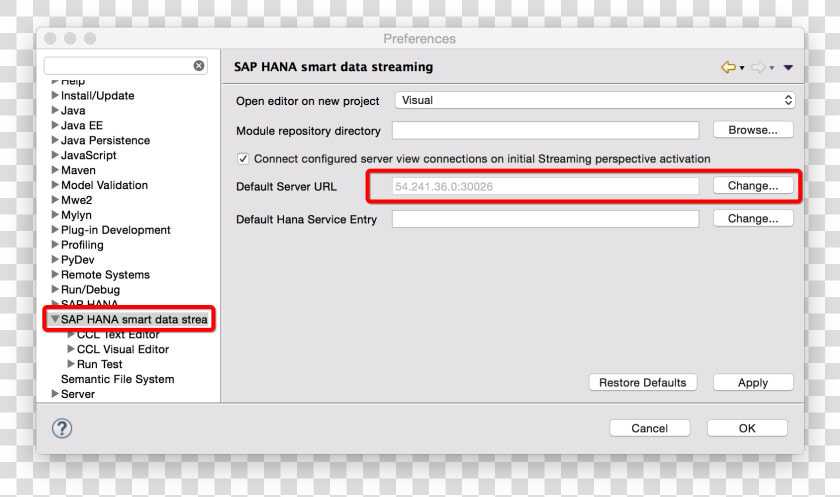Image resolution: width=840 pixels, height=497 pixels.
Task: Confirm preferences with OK
Action: point(747,428)
